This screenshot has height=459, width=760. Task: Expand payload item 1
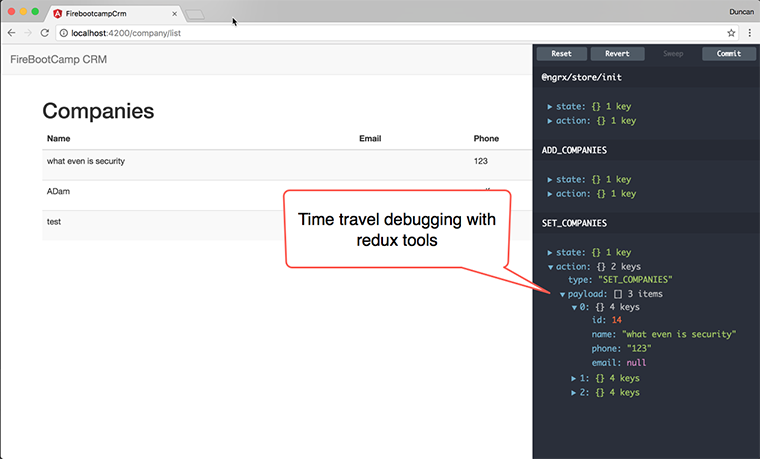[573, 378]
